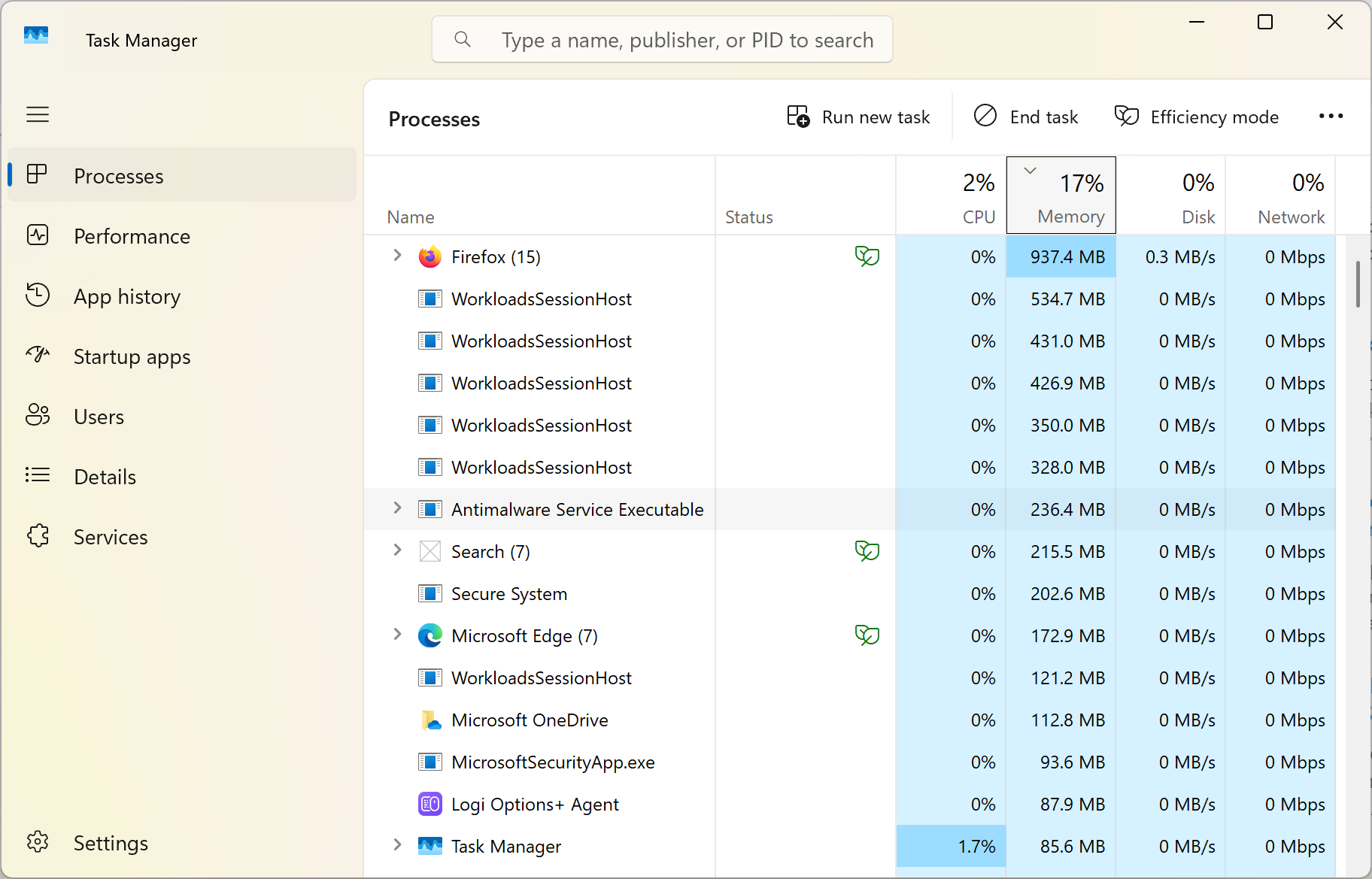Expand the Search (7) process group
This screenshot has height=879, width=1372.
pos(398,550)
